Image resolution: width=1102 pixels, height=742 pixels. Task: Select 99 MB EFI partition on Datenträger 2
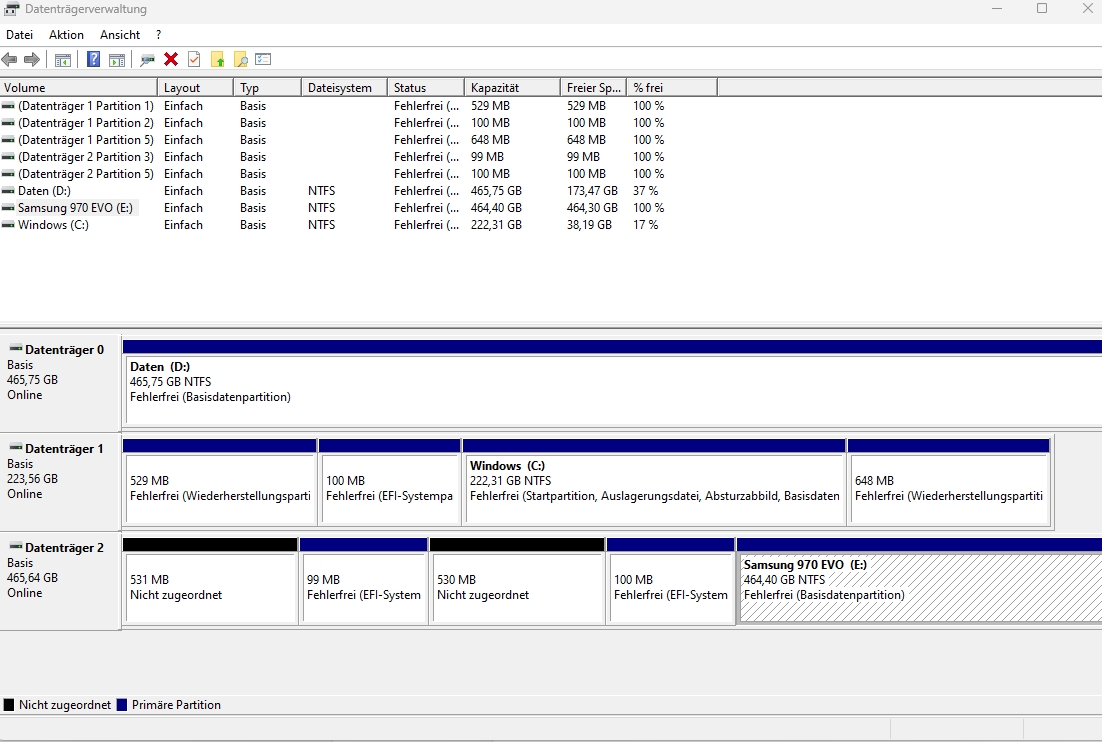click(x=363, y=580)
